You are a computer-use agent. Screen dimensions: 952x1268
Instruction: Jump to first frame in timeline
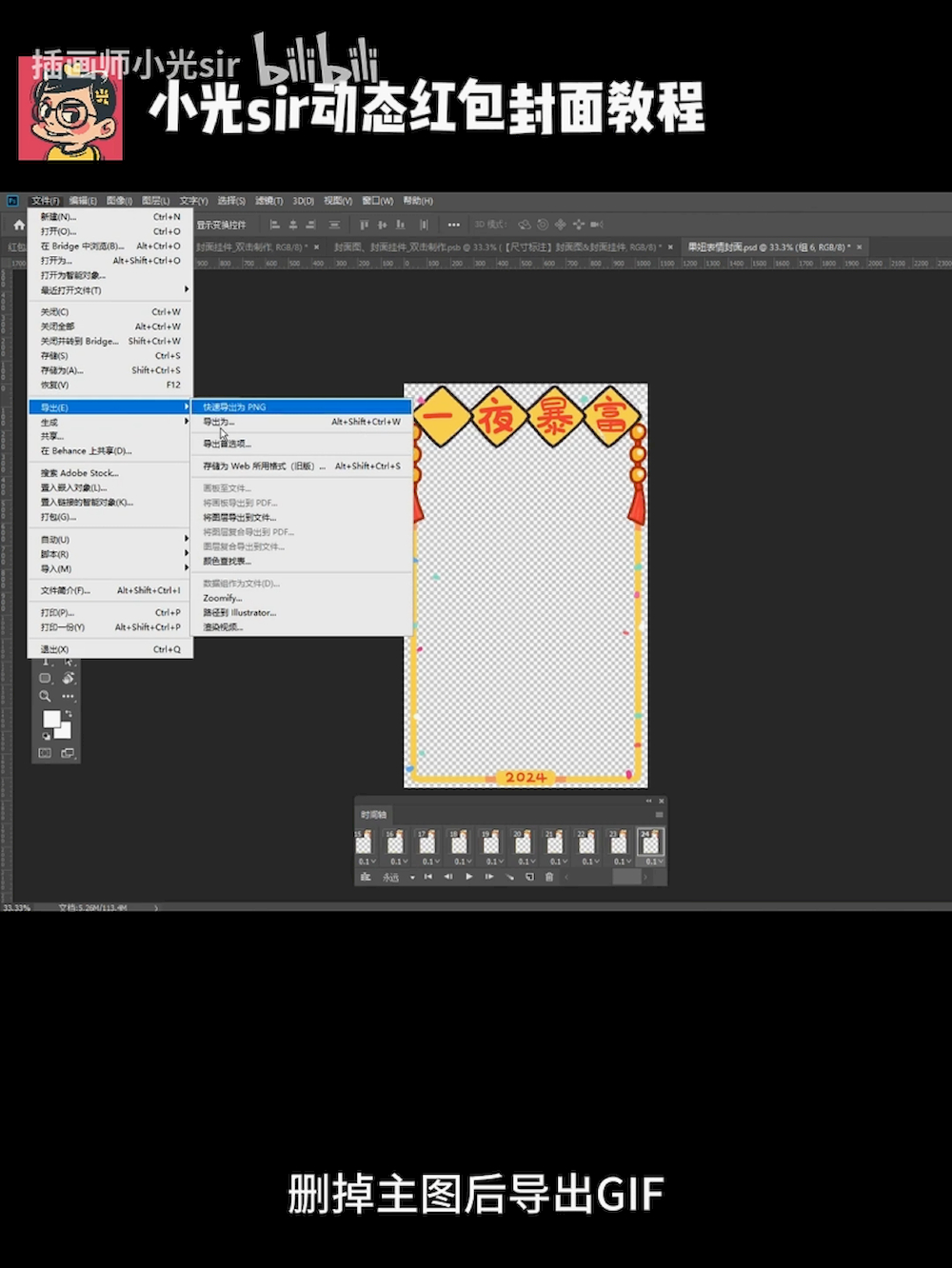click(428, 877)
